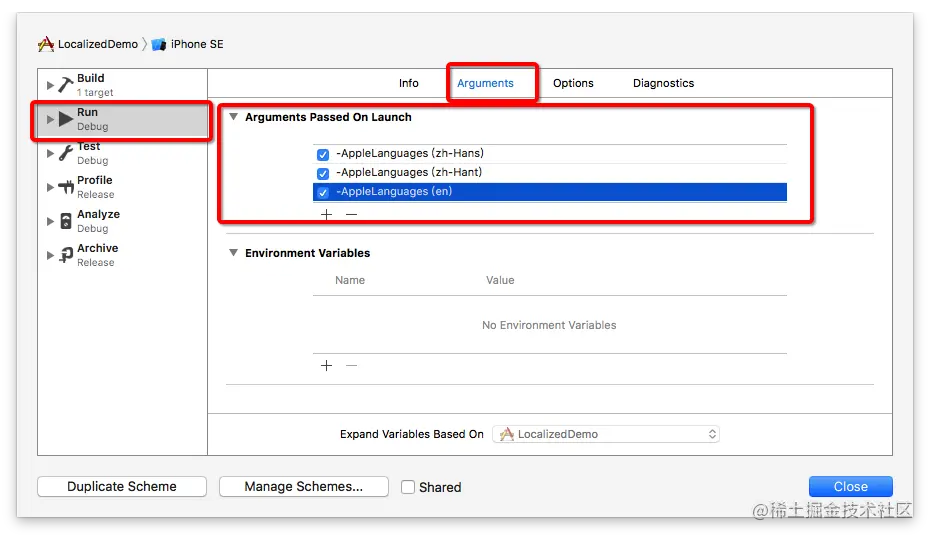Click the Profile instrument icon
This screenshot has height=538, width=930.
[x=66, y=187]
